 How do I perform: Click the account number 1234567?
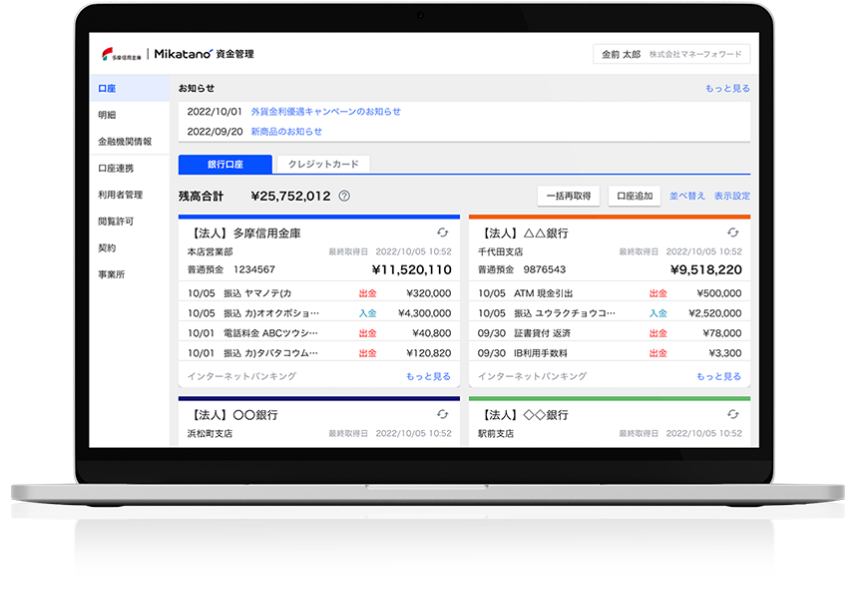point(254,270)
